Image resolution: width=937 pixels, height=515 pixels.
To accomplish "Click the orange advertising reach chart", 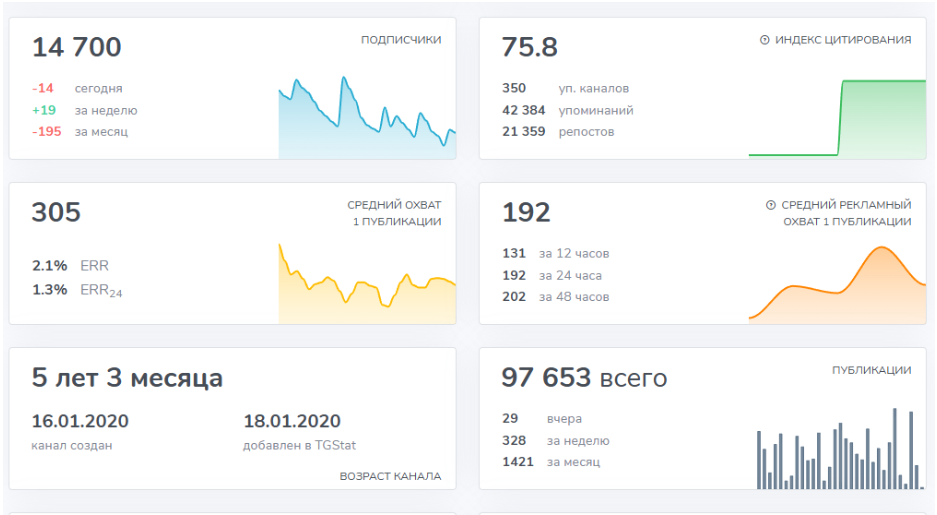I will 837,285.
